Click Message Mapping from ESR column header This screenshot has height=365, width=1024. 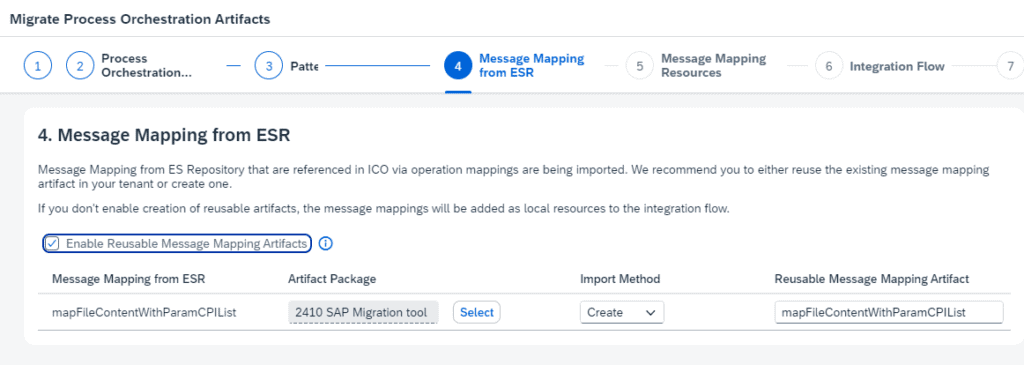(129, 279)
